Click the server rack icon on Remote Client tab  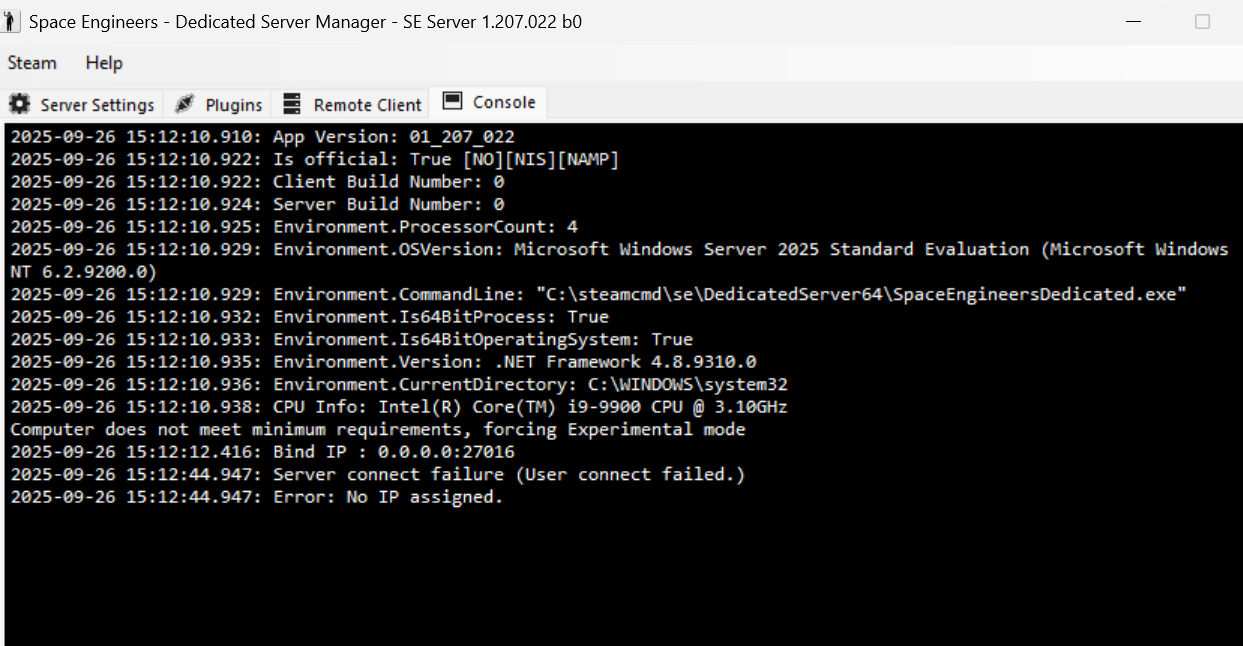tap(292, 104)
